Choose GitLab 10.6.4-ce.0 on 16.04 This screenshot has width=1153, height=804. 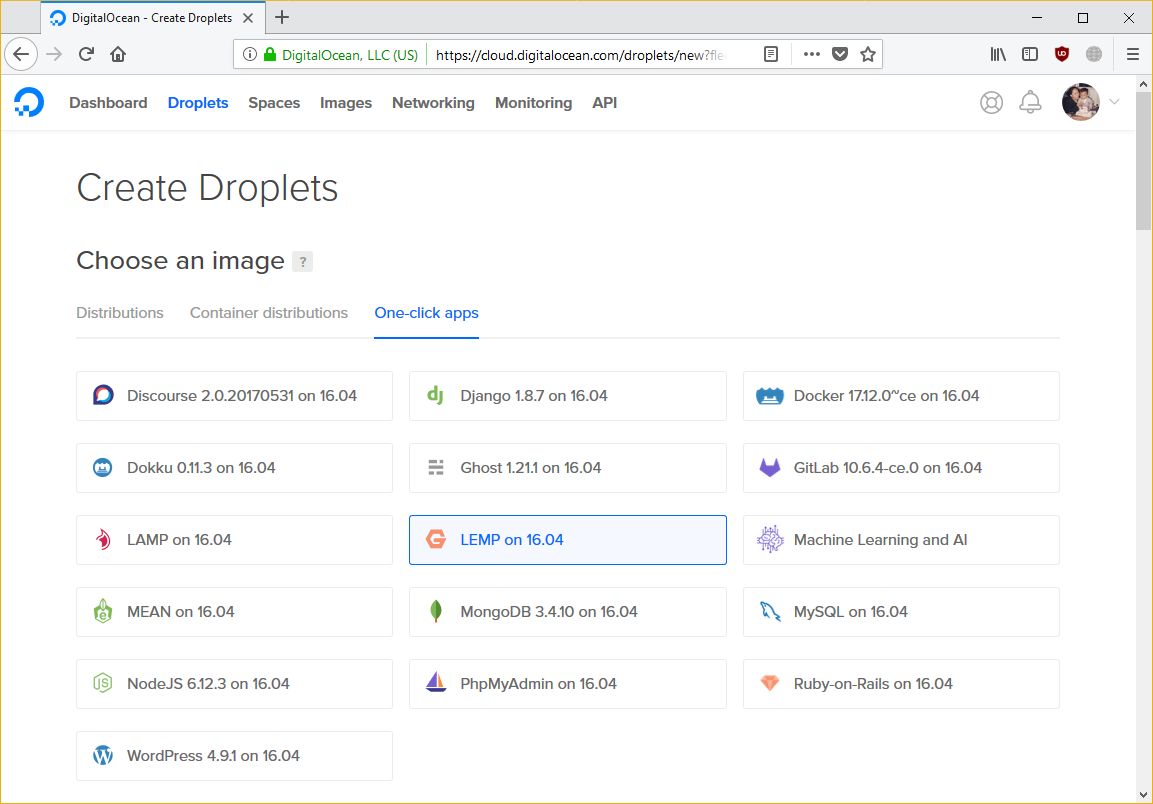[x=902, y=468]
